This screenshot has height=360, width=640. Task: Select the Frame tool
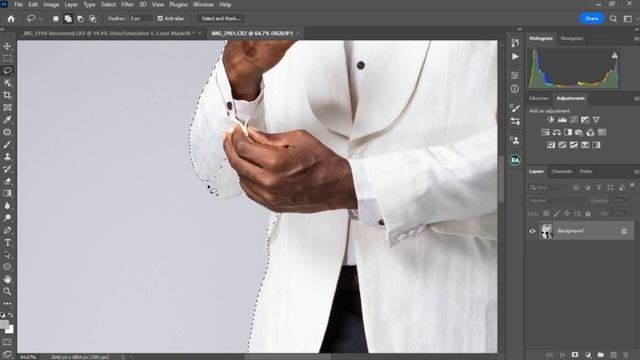point(7,107)
